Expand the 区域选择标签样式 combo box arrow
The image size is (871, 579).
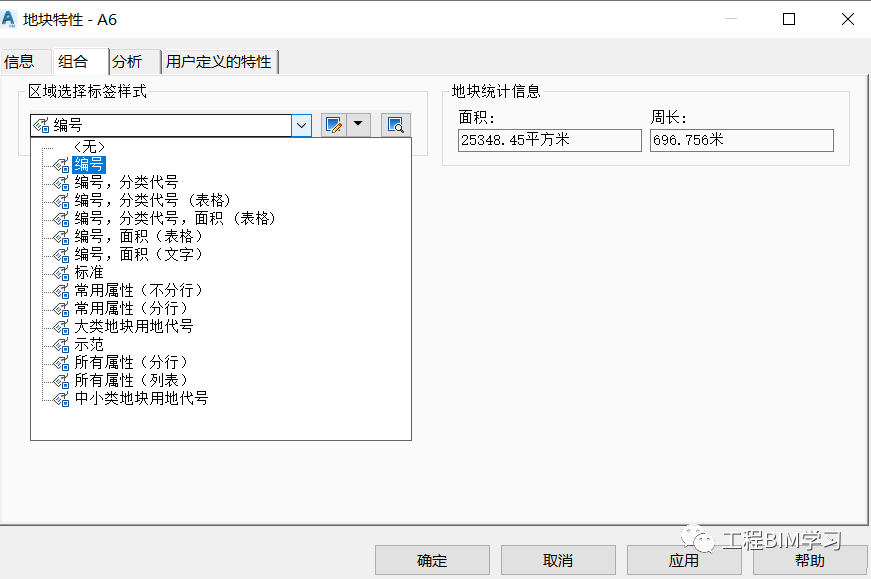coord(302,126)
